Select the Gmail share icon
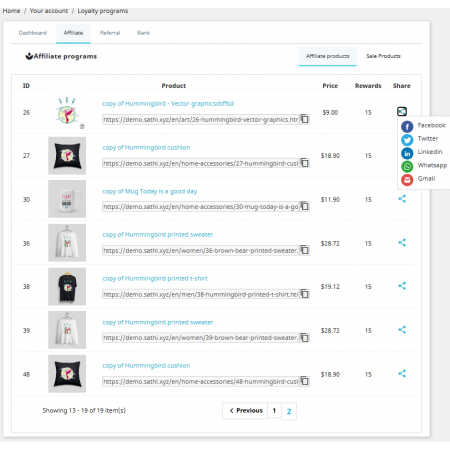 tap(407, 180)
